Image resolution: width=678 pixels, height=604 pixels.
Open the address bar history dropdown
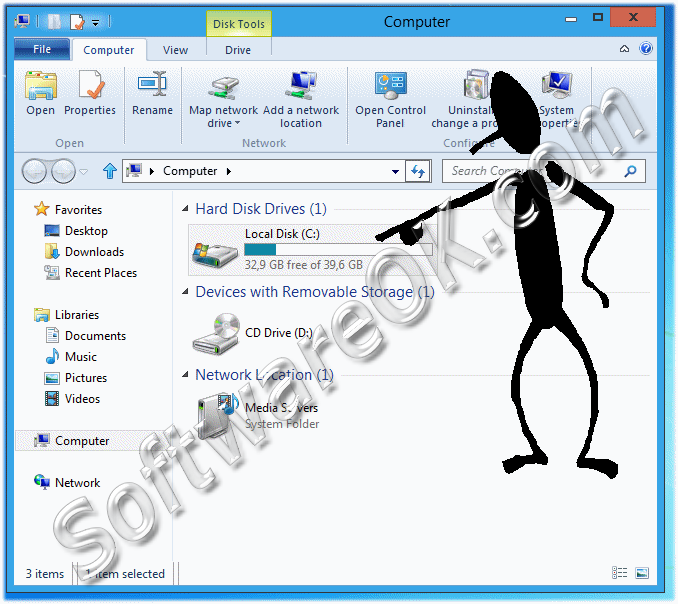[x=395, y=172]
